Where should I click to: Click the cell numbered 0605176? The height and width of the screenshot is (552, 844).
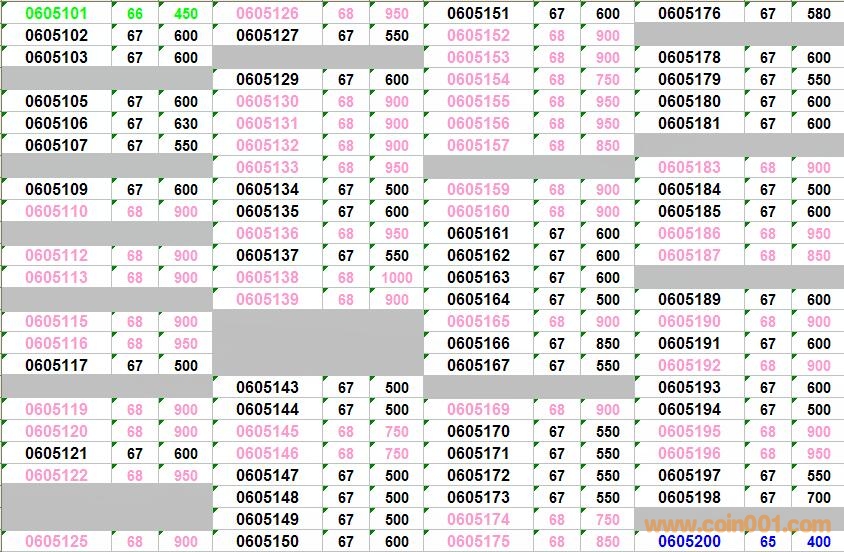point(689,14)
